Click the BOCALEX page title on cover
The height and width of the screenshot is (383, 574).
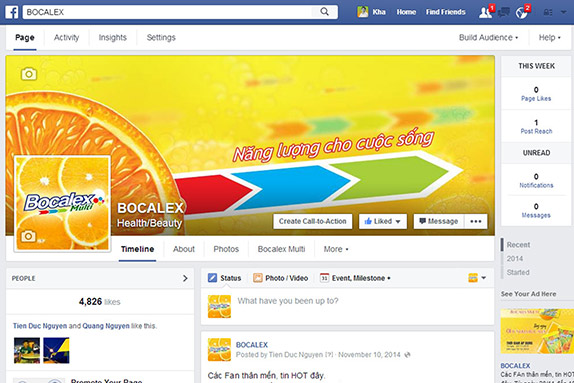click(150, 208)
